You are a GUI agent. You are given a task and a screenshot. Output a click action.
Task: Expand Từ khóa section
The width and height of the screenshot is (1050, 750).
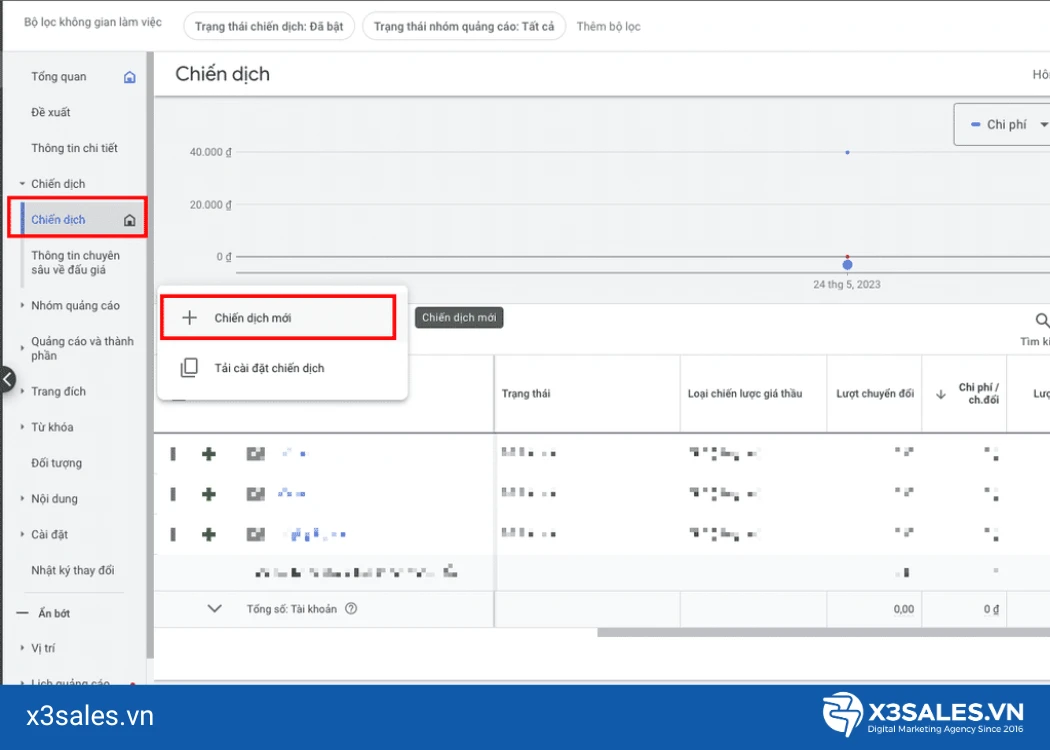click(22, 427)
